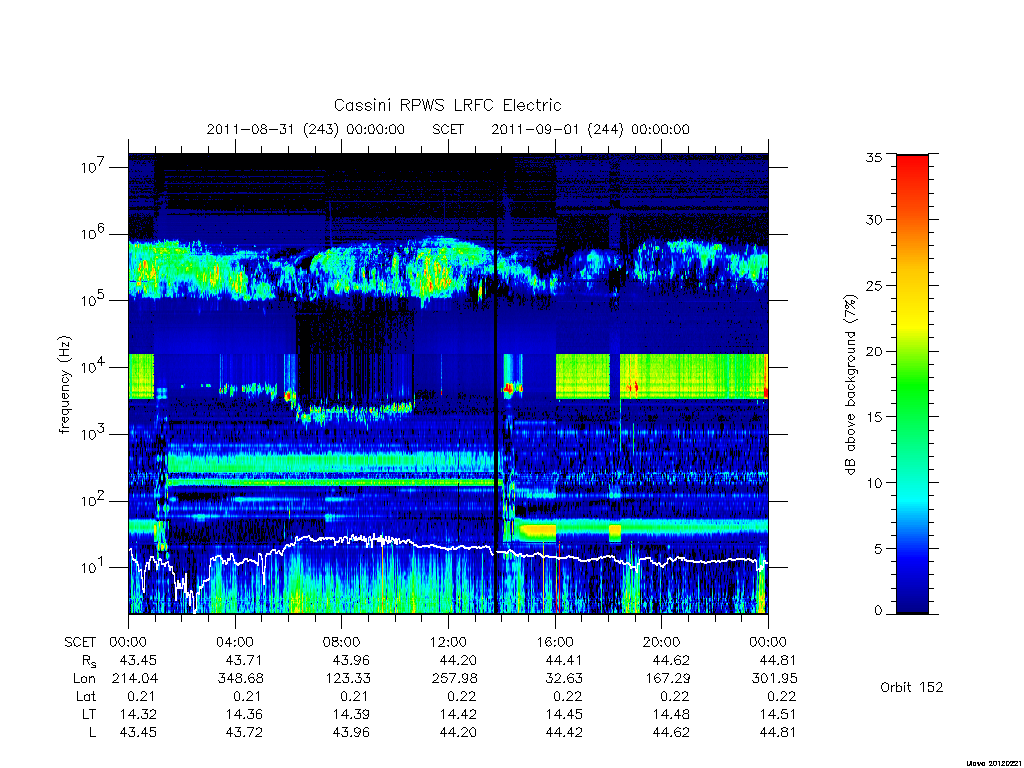The width and height of the screenshot is (1024, 768).
Task: Click the Lat row label
Action: [86, 696]
